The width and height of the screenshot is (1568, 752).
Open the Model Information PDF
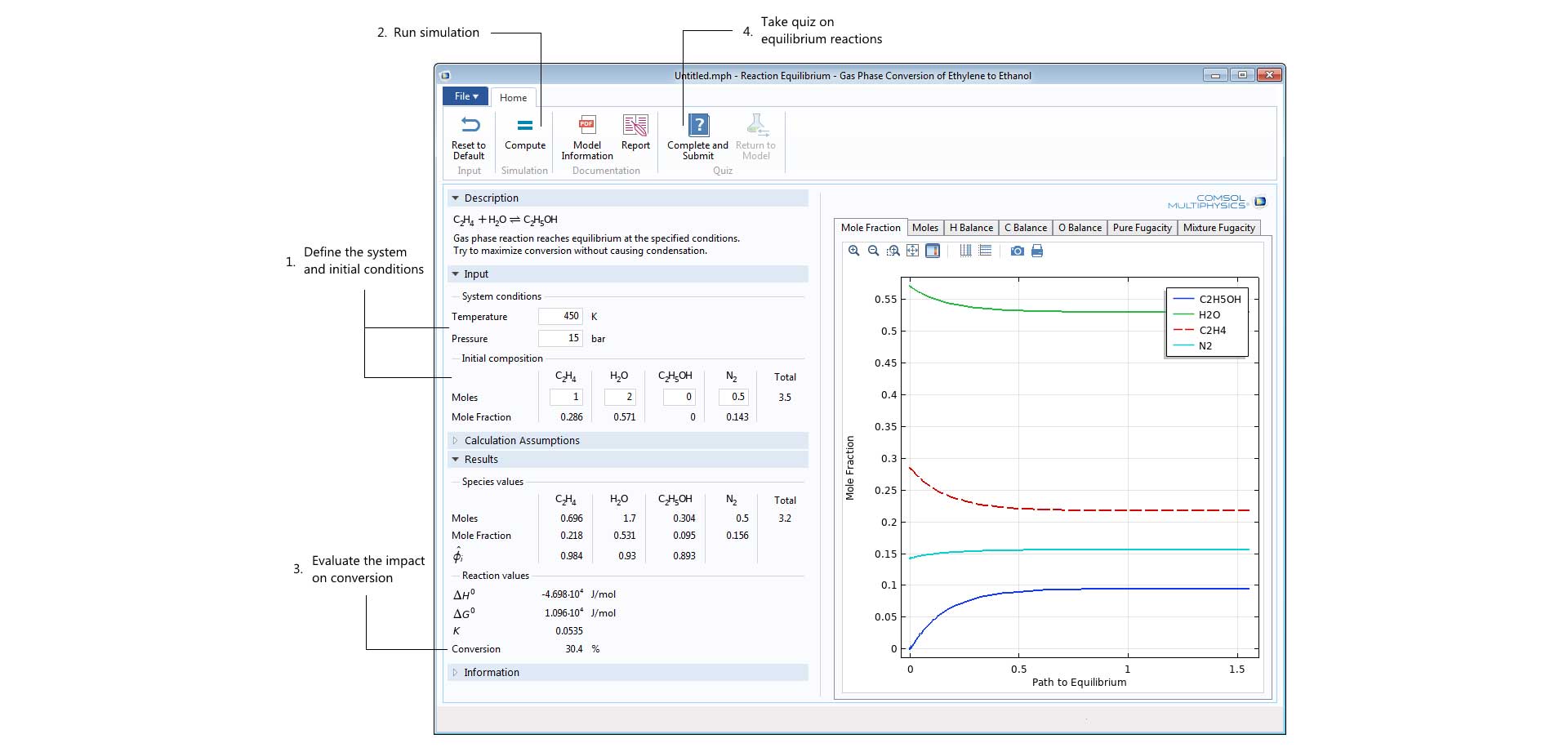coord(586,126)
